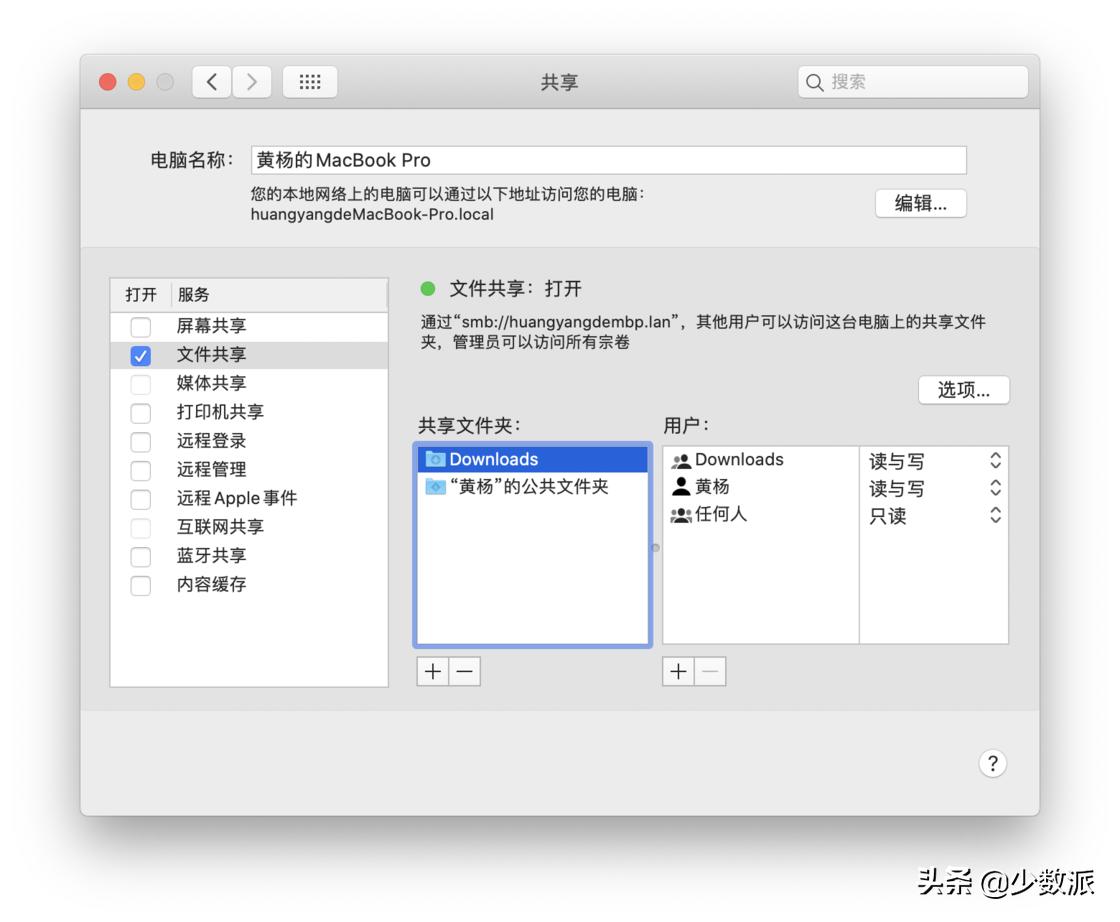Screen dimensions: 1120x922
Task: Open Show All preferences grid icon
Action: point(310,81)
